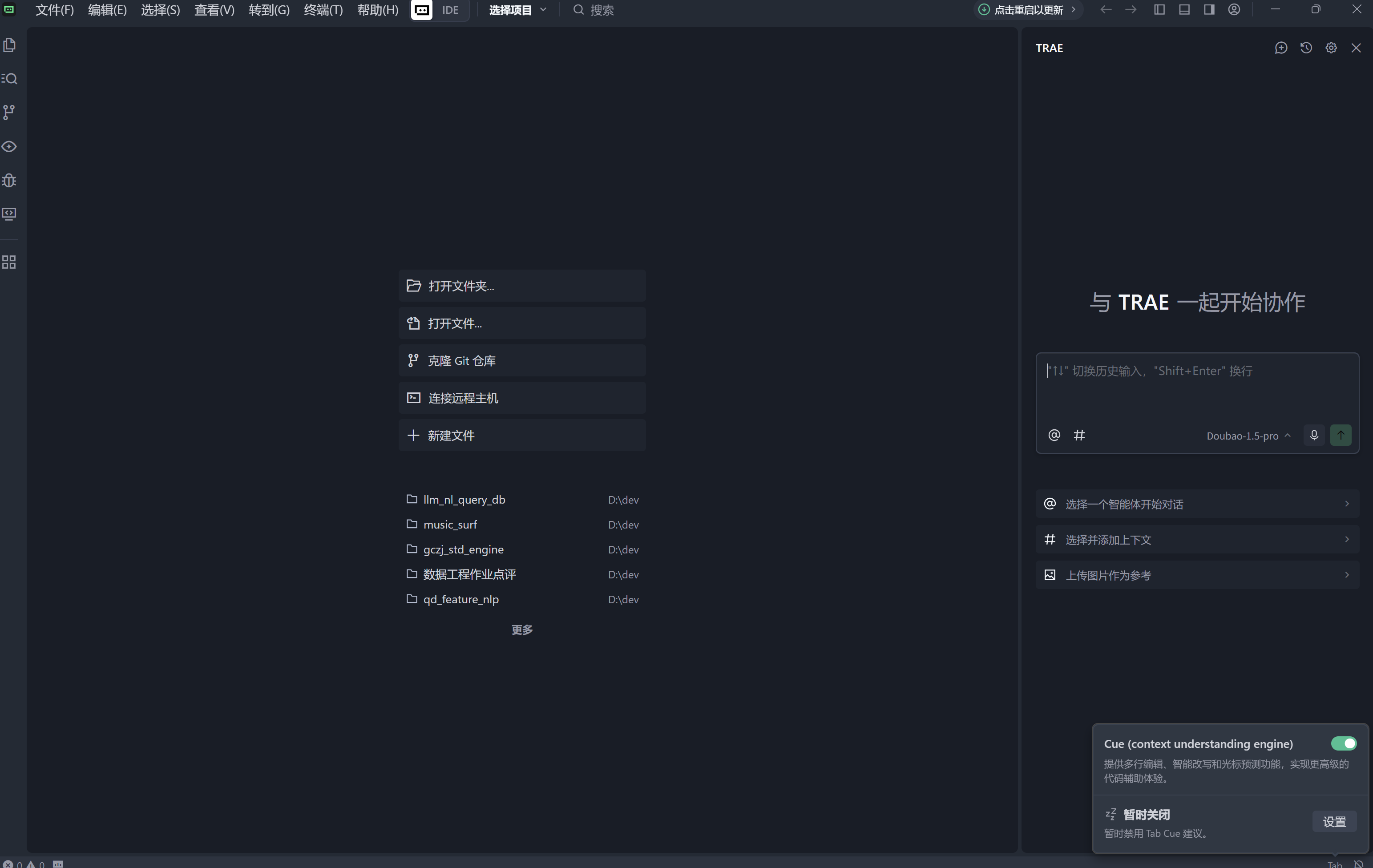Click the 设置 button in Cue popup
Image resolution: width=1373 pixels, height=868 pixels.
(1334, 821)
